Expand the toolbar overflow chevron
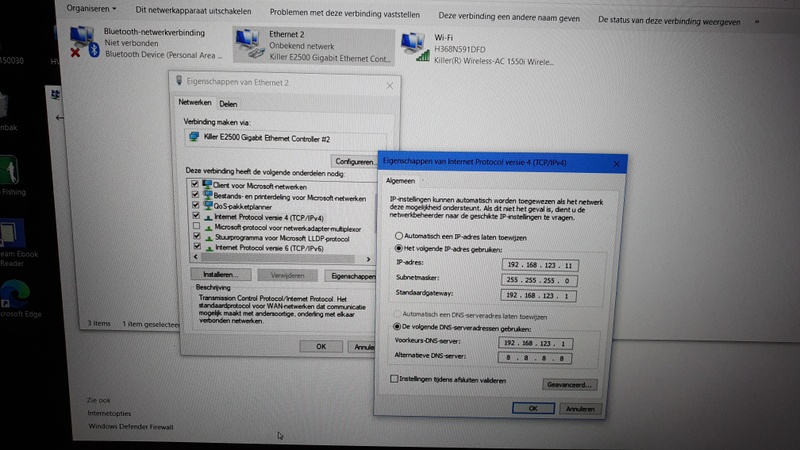The height and width of the screenshot is (450, 800). pyautogui.click(x=757, y=22)
